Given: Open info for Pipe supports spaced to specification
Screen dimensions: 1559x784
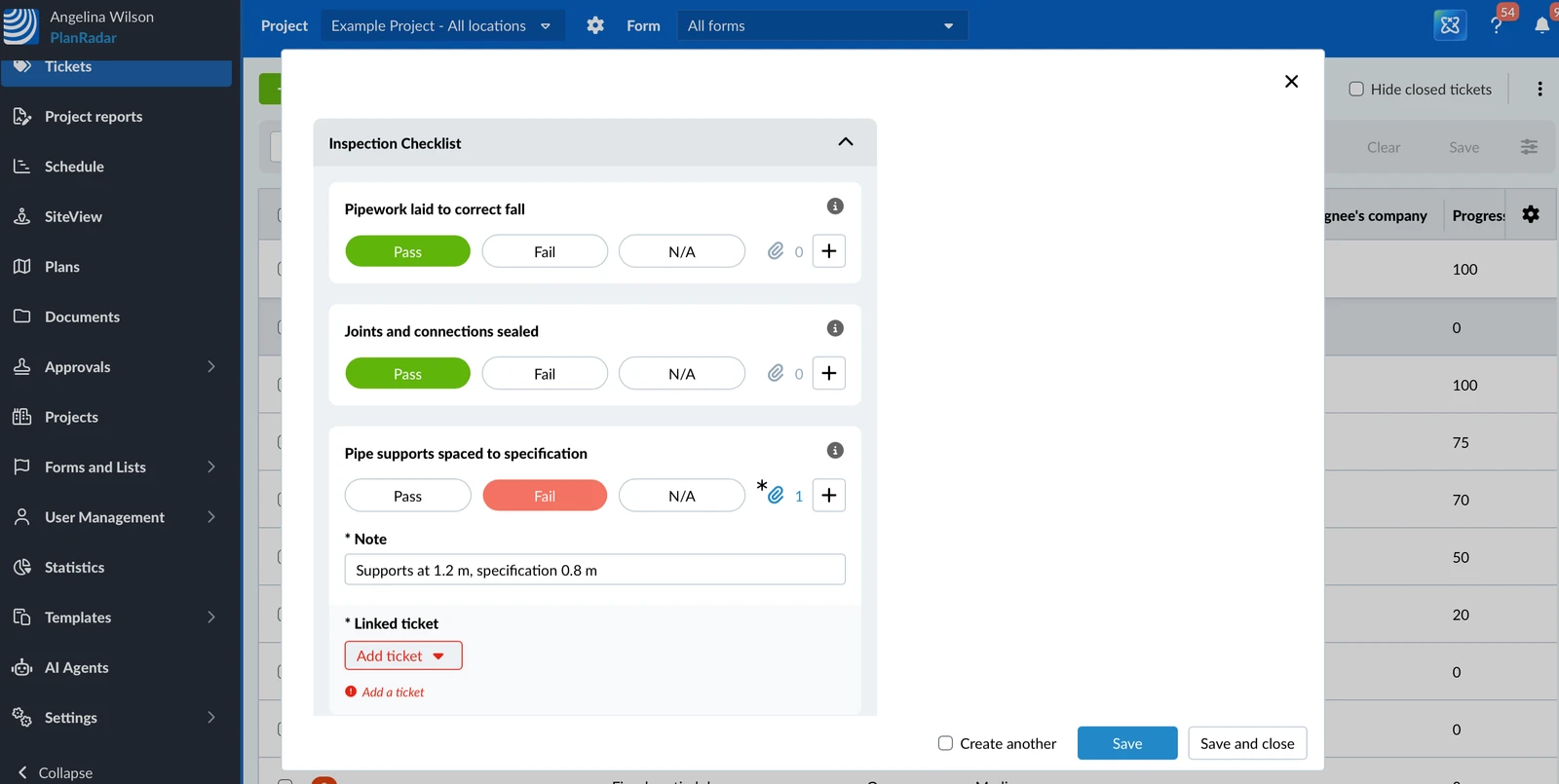Looking at the screenshot, I should click(x=835, y=450).
